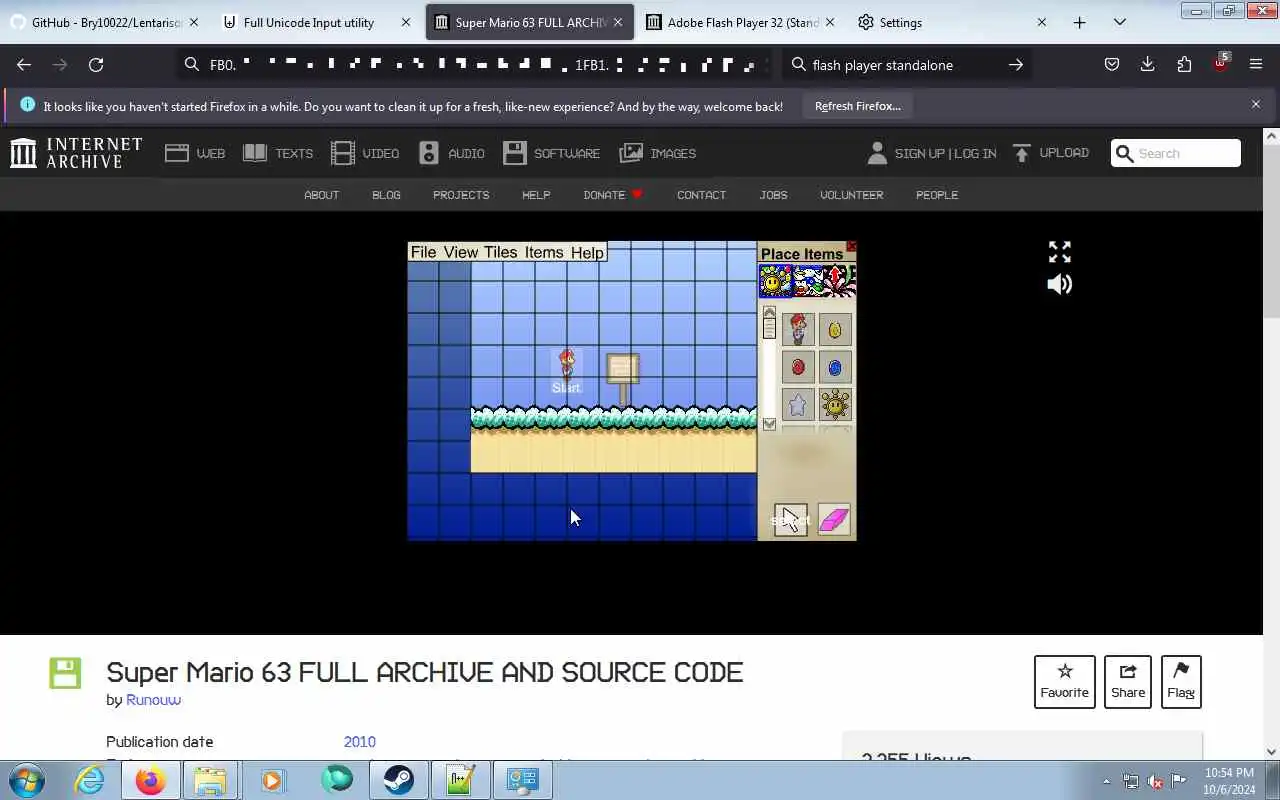Focus the Internet Archive search box
The width and height of the screenshot is (1280, 800).
[1176, 153]
